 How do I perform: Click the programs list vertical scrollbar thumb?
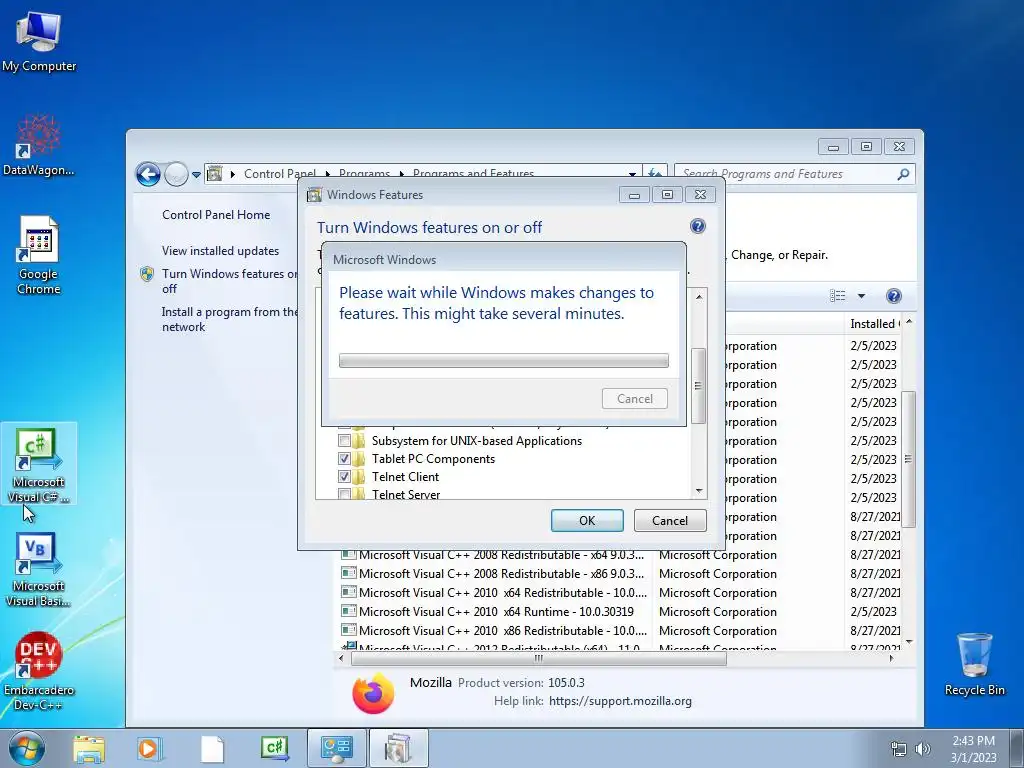(x=908, y=458)
